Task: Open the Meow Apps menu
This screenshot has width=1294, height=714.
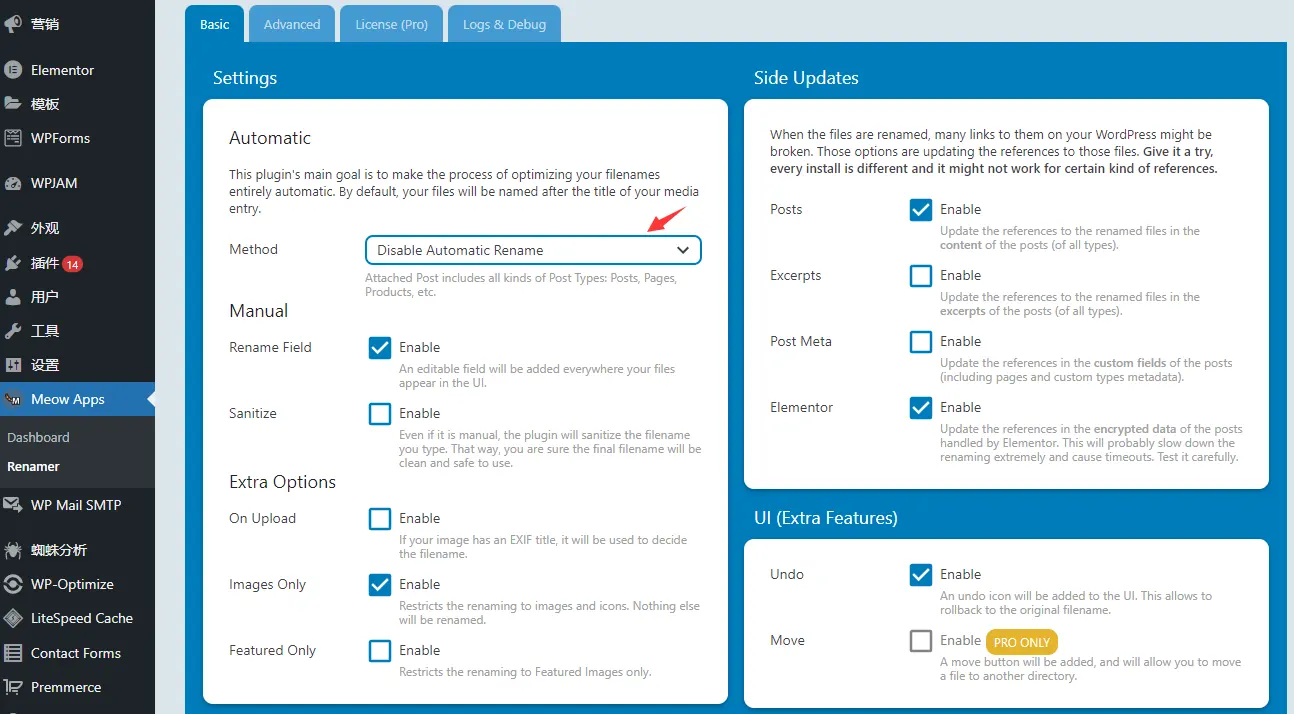Action: tap(77, 399)
